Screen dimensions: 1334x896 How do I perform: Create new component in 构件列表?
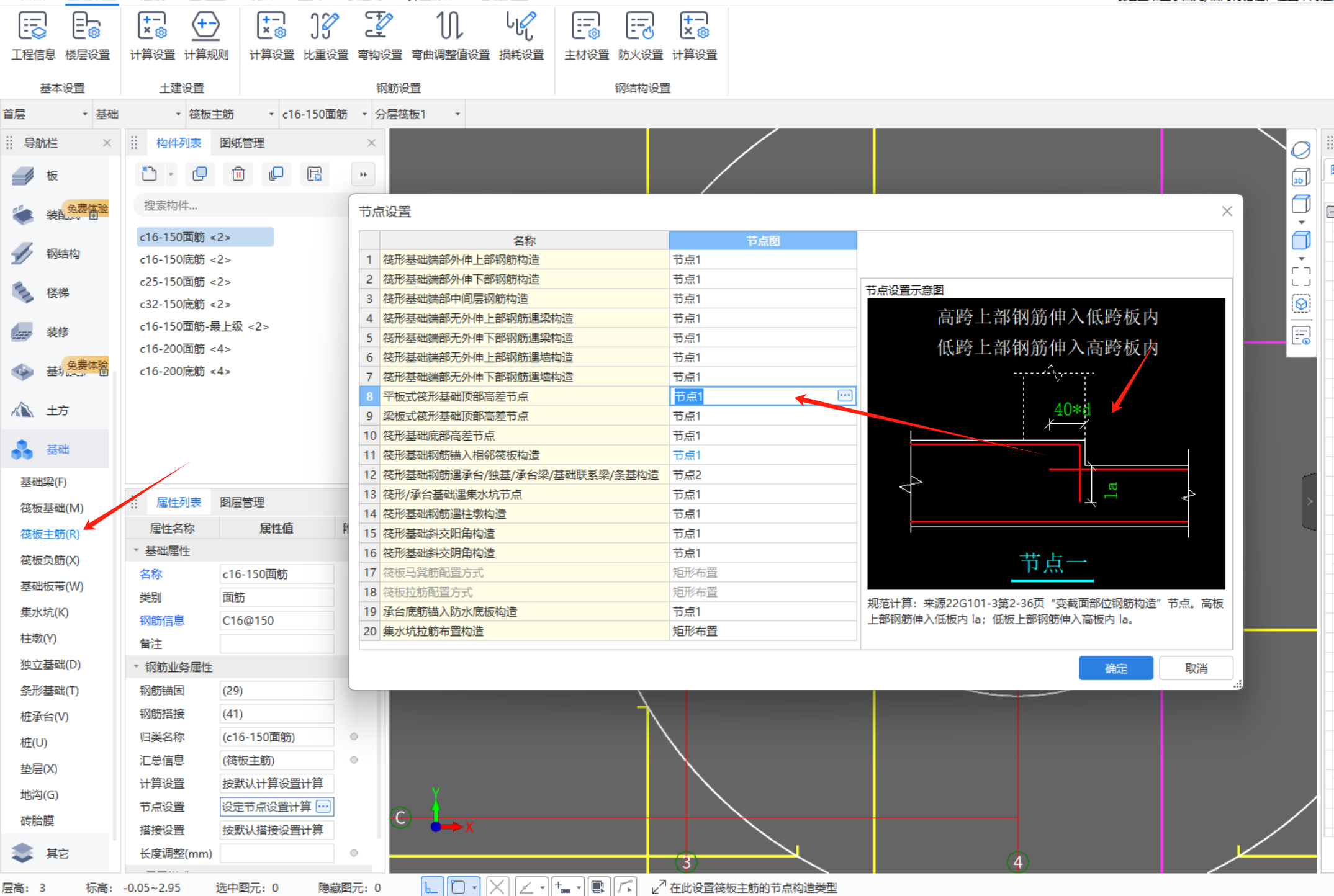[x=150, y=174]
